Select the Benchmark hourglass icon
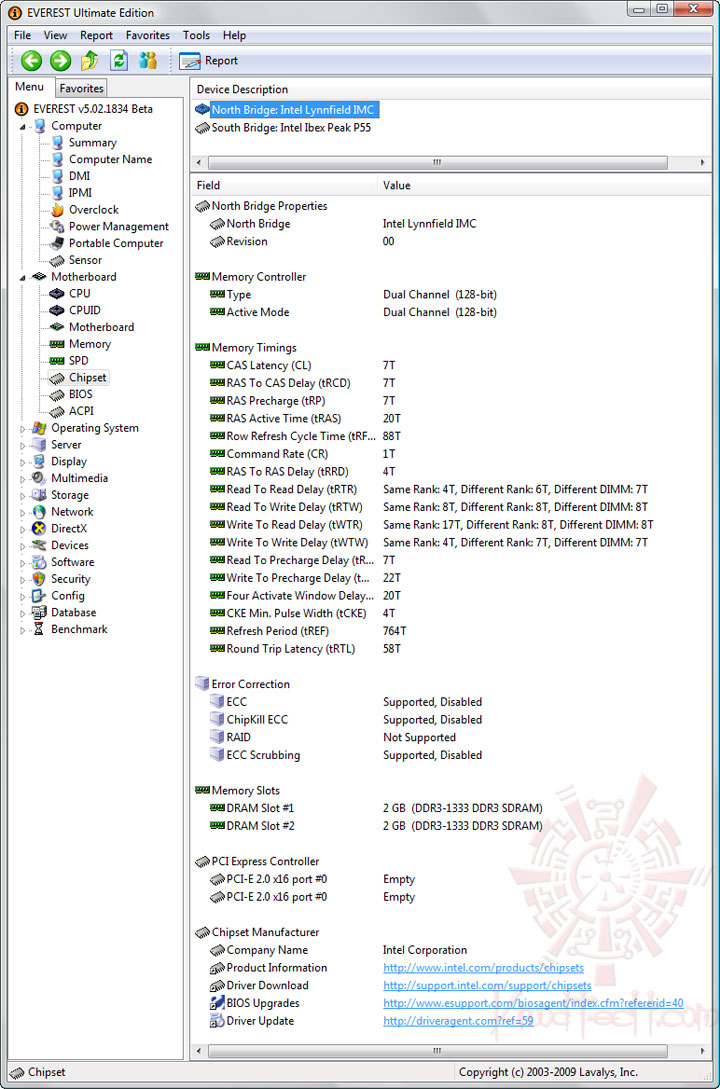The height and width of the screenshot is (1089, 720). pos(40,629)
